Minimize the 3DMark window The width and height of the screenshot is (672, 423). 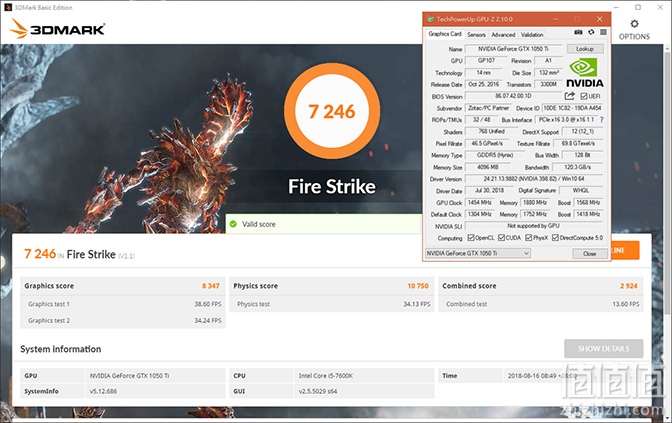(x=616, y=7)
